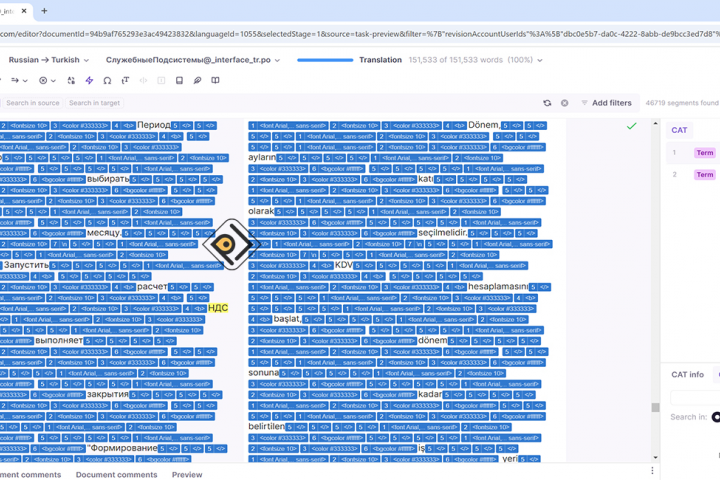720x480 pixels.
Task: Click the purple lightning bolt icon
Action: (89, 80)
